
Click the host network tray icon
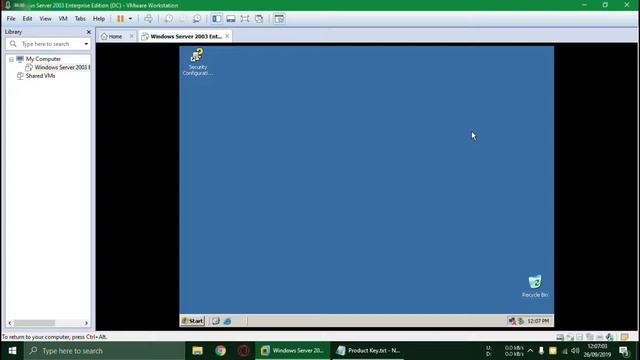(565, 351)
